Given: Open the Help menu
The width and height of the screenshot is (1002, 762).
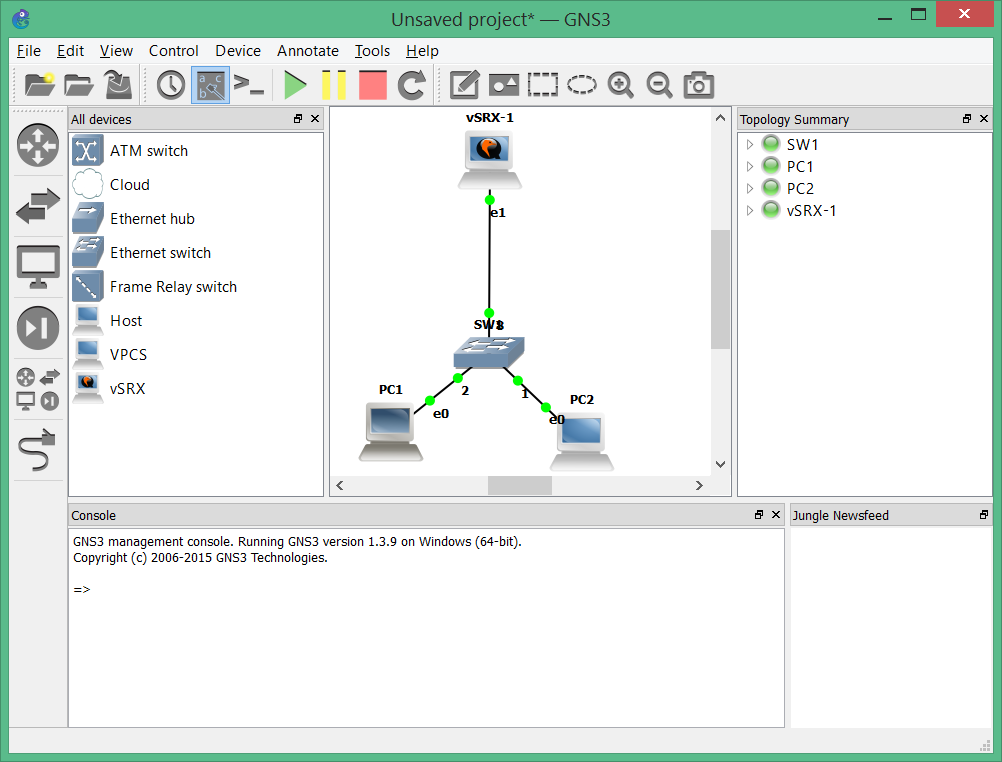Looking at the screenshot, I should pos(422,51).
